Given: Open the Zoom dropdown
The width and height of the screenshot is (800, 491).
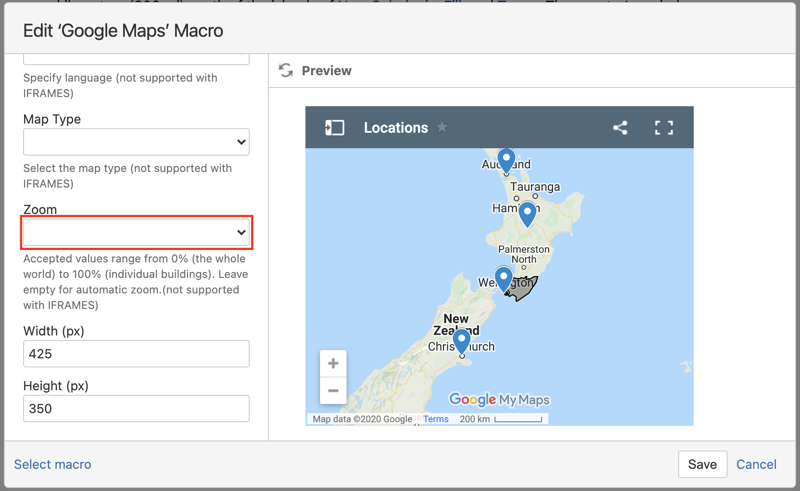Looking at the screenshot, I should click(x=136, y=232).
